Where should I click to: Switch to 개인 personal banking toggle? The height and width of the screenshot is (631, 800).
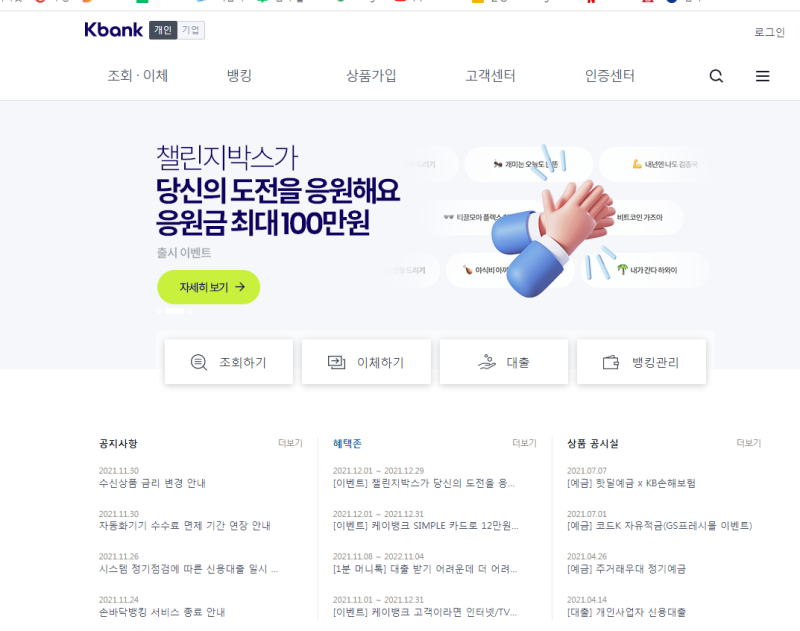[163, 30]
